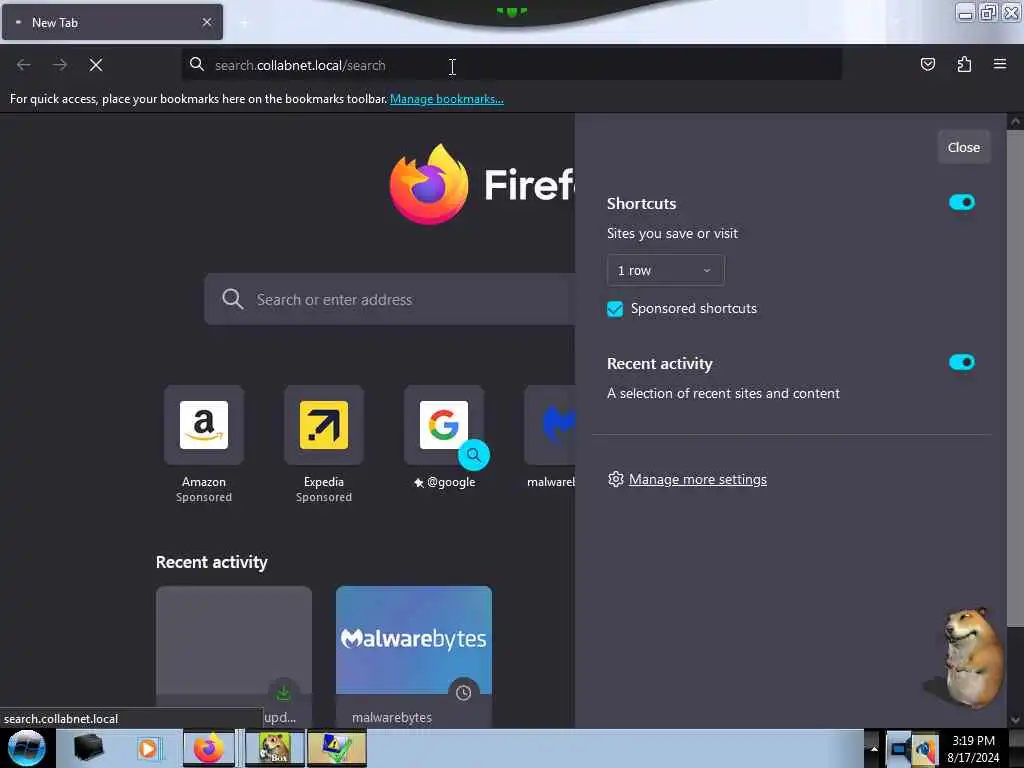Click the Shortcuts panel heading
The width and height of the screenshot is (1024, 768).
[x=641, y=203]
